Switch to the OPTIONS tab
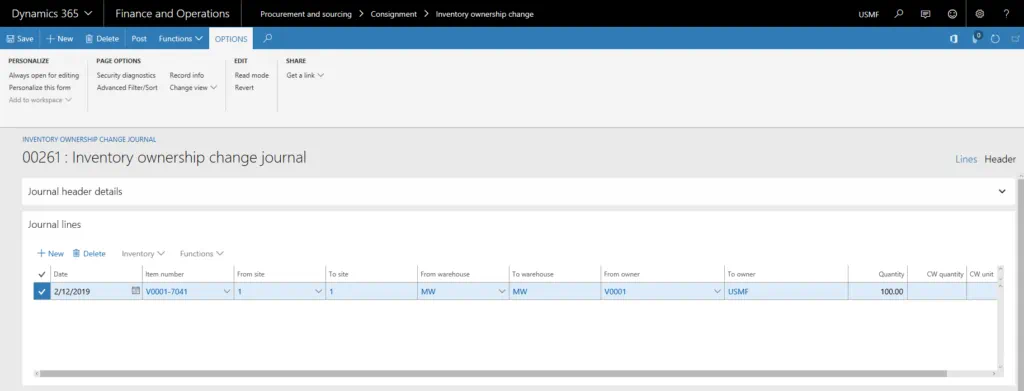 tap(231, 39)
